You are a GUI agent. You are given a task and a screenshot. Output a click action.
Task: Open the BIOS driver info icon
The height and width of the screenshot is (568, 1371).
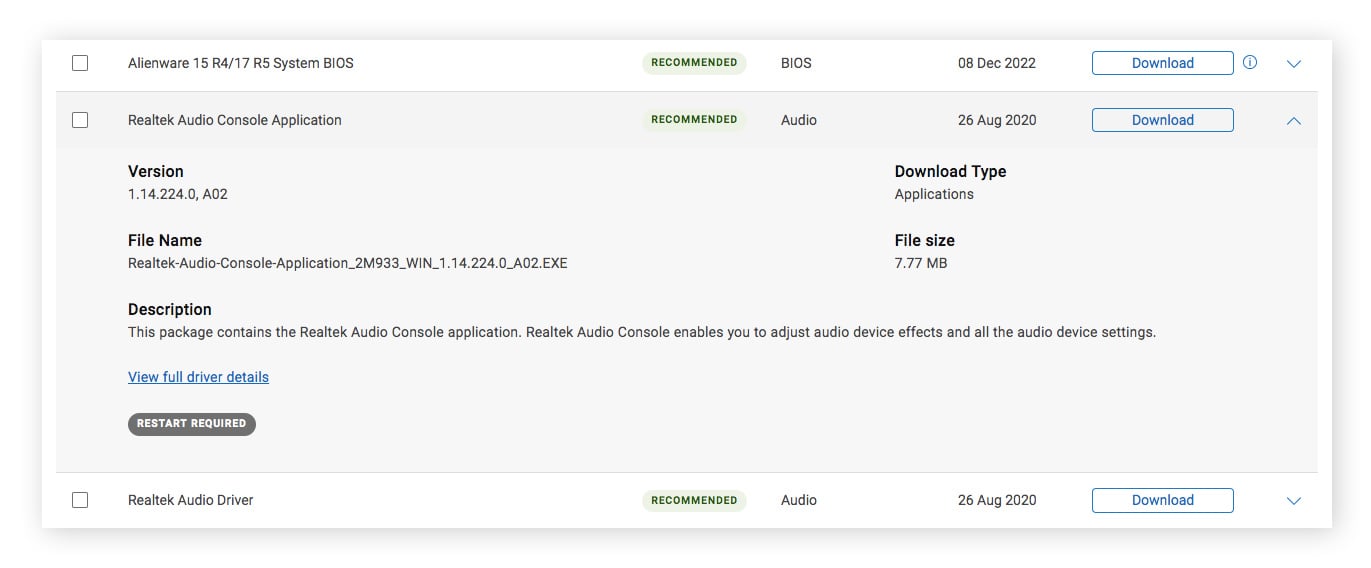tap(1250, 63)
